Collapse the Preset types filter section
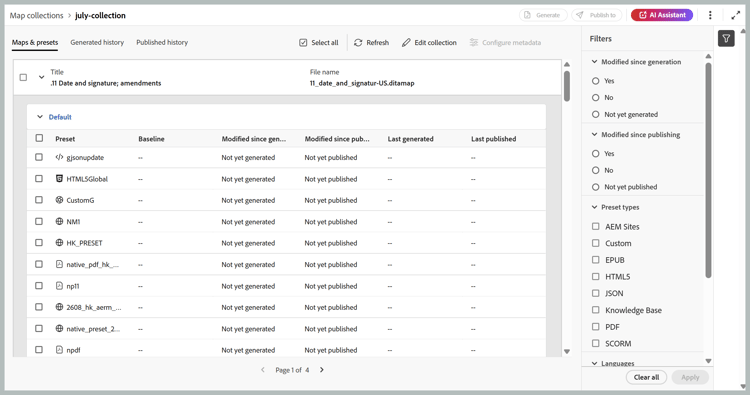 point(595,207)
